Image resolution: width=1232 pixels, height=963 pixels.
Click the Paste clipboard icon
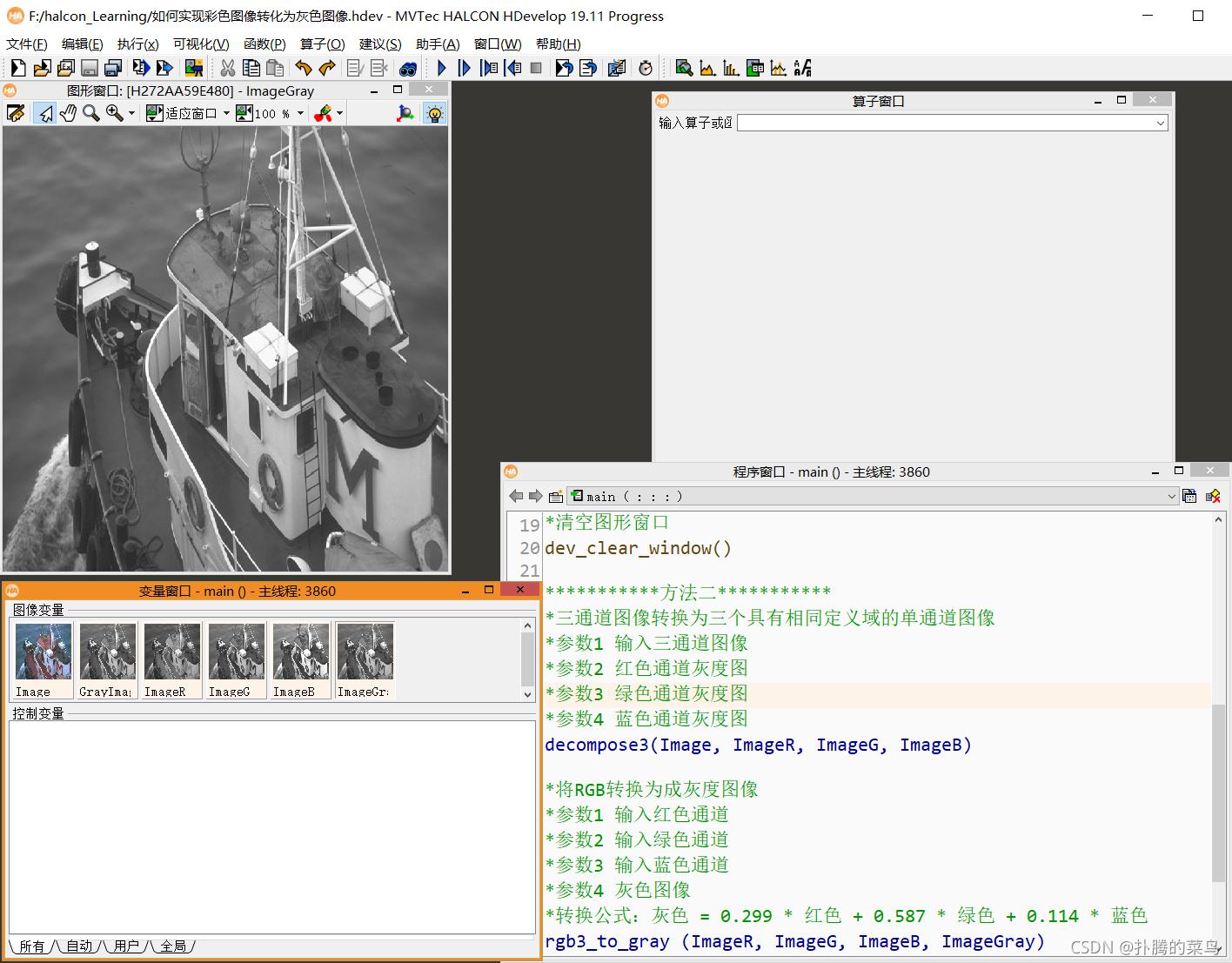[275, 68]
